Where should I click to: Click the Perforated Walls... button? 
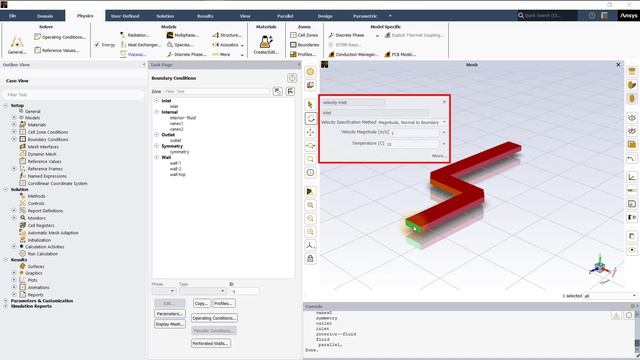211,343
